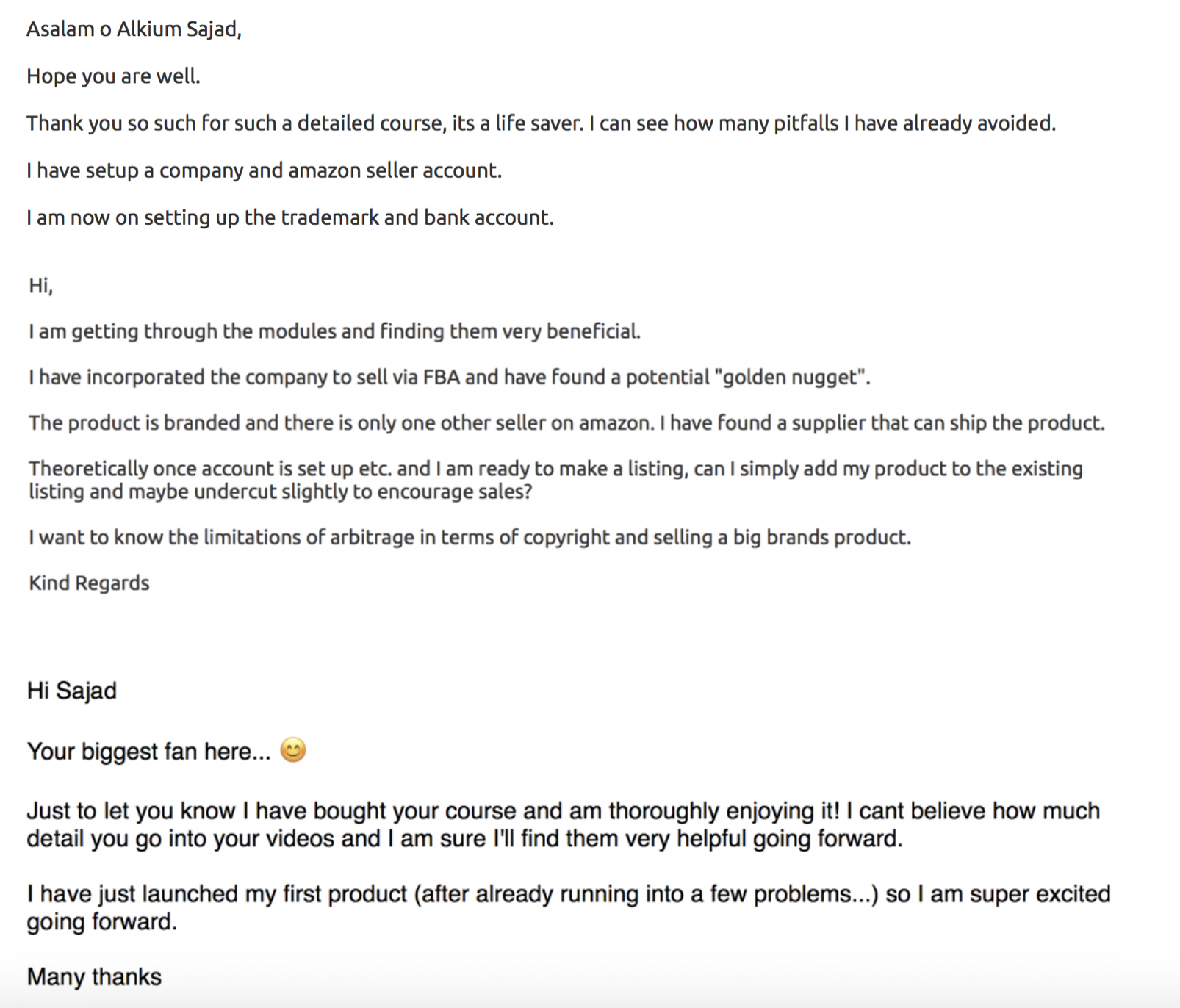Click the 'Kind Regards' sign-off
Viewport: 1180px width, 1008px height.
coord(89,583)
